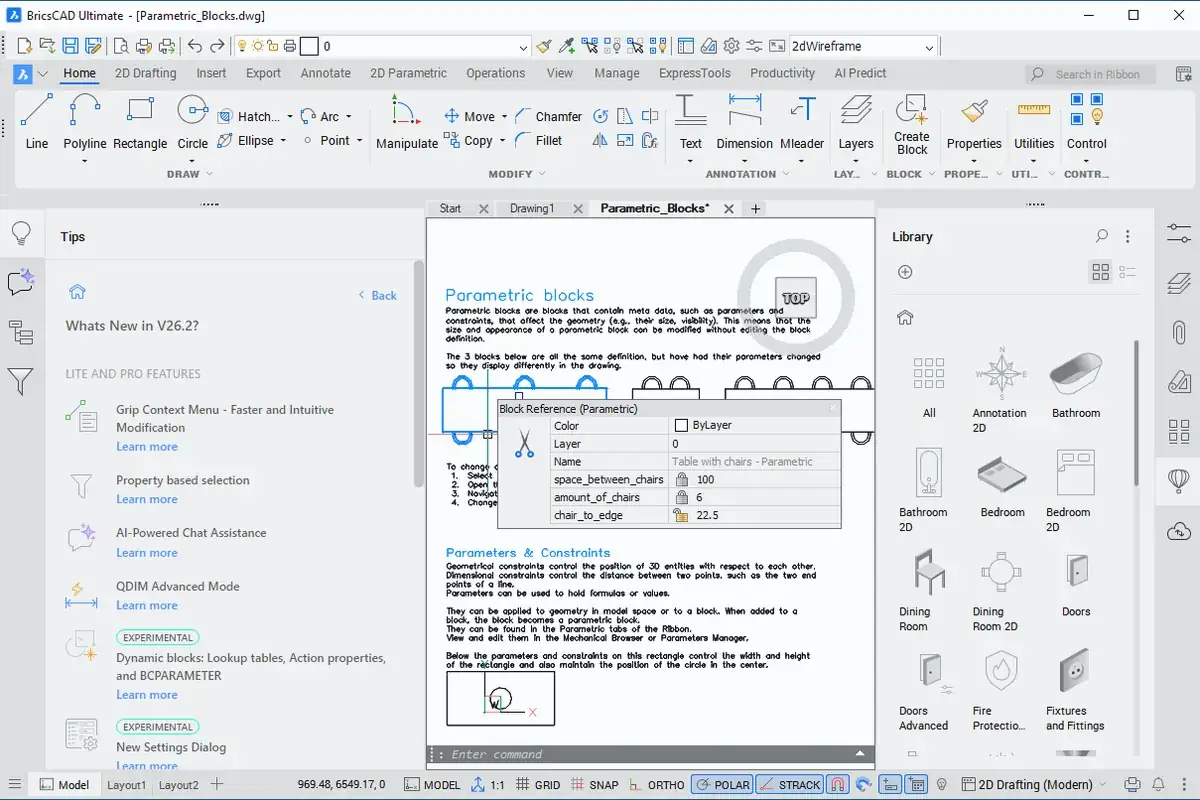The image size is (1200, 800).
Task: Switch Library to grid view
Action: 1101,272
